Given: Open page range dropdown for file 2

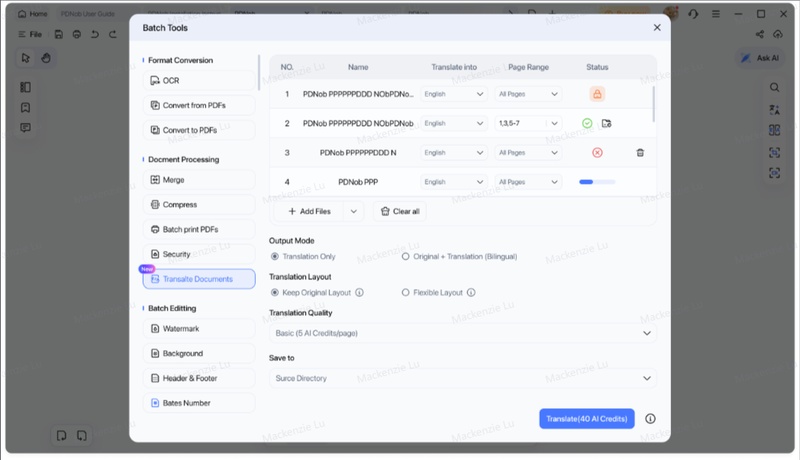Looking at the screenshot, I should tap(555, 123).
